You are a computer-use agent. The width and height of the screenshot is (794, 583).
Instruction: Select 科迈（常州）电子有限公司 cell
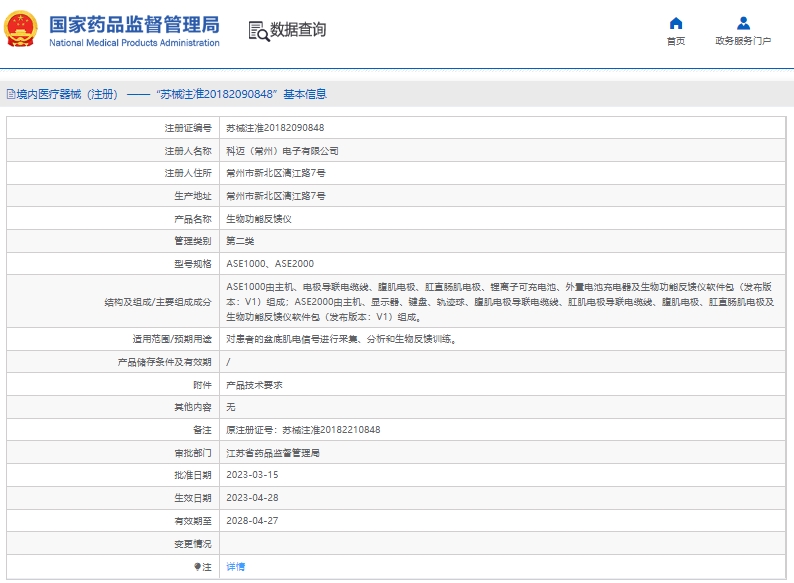(282, 151)
